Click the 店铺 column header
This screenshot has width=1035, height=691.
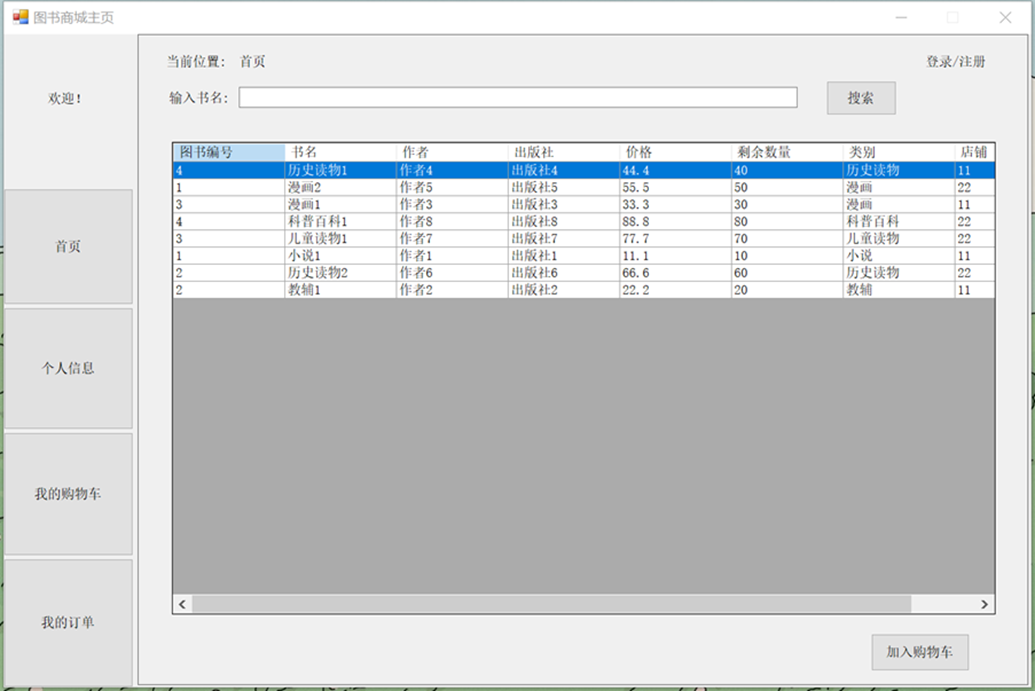[x=974, y=152]
